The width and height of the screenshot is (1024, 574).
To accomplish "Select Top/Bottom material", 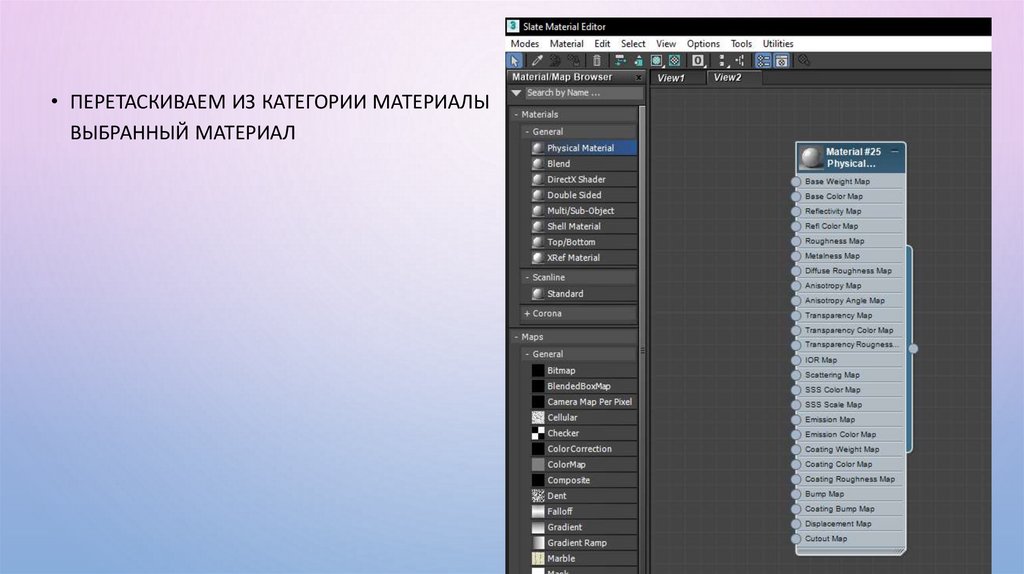I will pyautogui.click(x=583, y=242).
